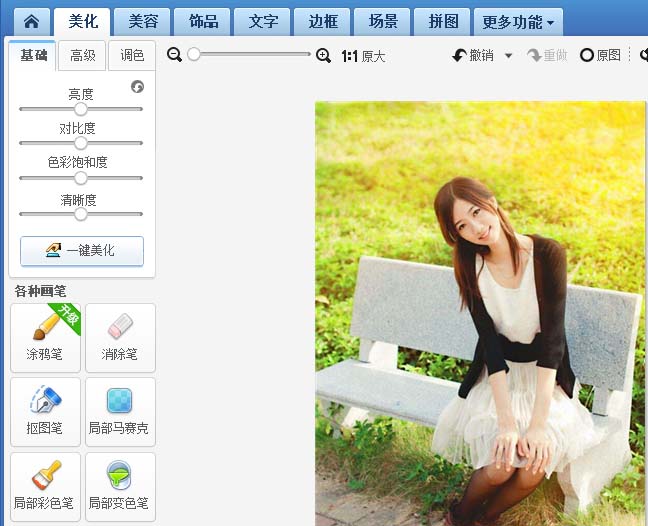Image resolution: width=648 pixels, height=526 pixels.
Task: Go to the home icon tab
Action: click(32, 21)
